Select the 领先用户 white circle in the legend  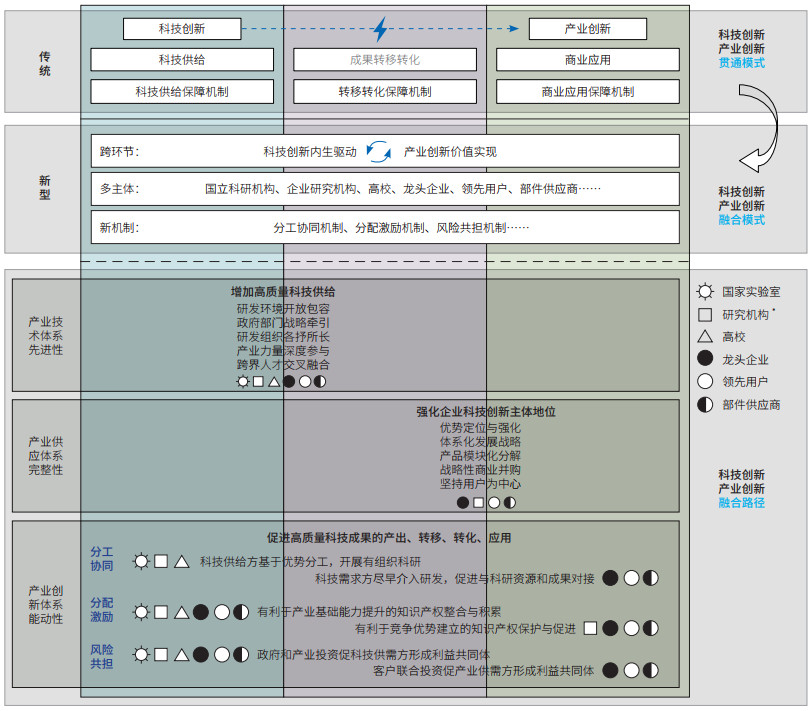tap(705, 382)
